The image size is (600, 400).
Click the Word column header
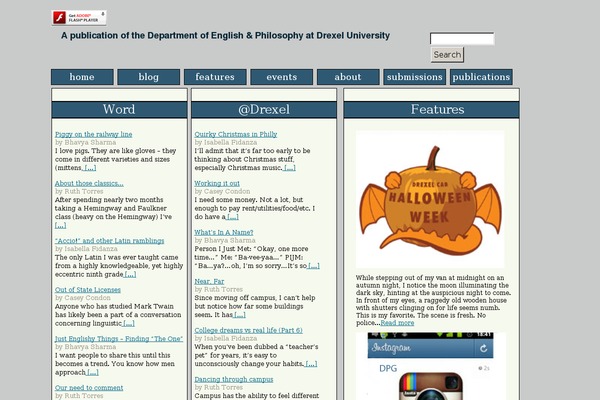pos(119,109)
